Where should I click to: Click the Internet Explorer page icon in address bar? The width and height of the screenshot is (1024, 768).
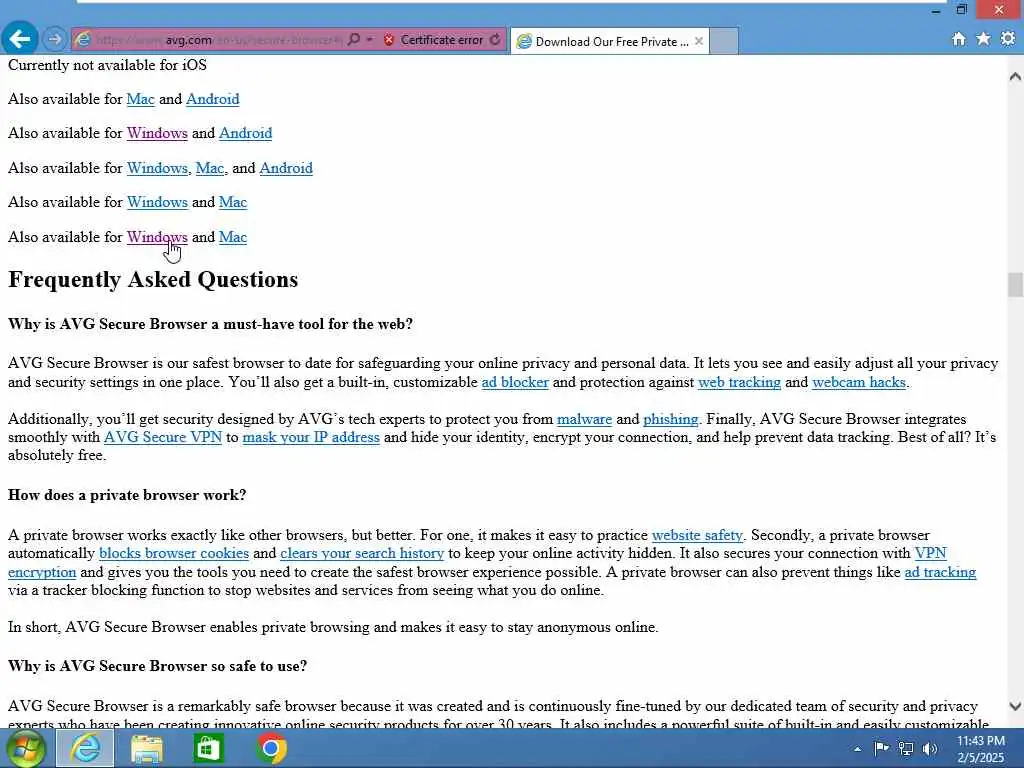tap(82, 40)
